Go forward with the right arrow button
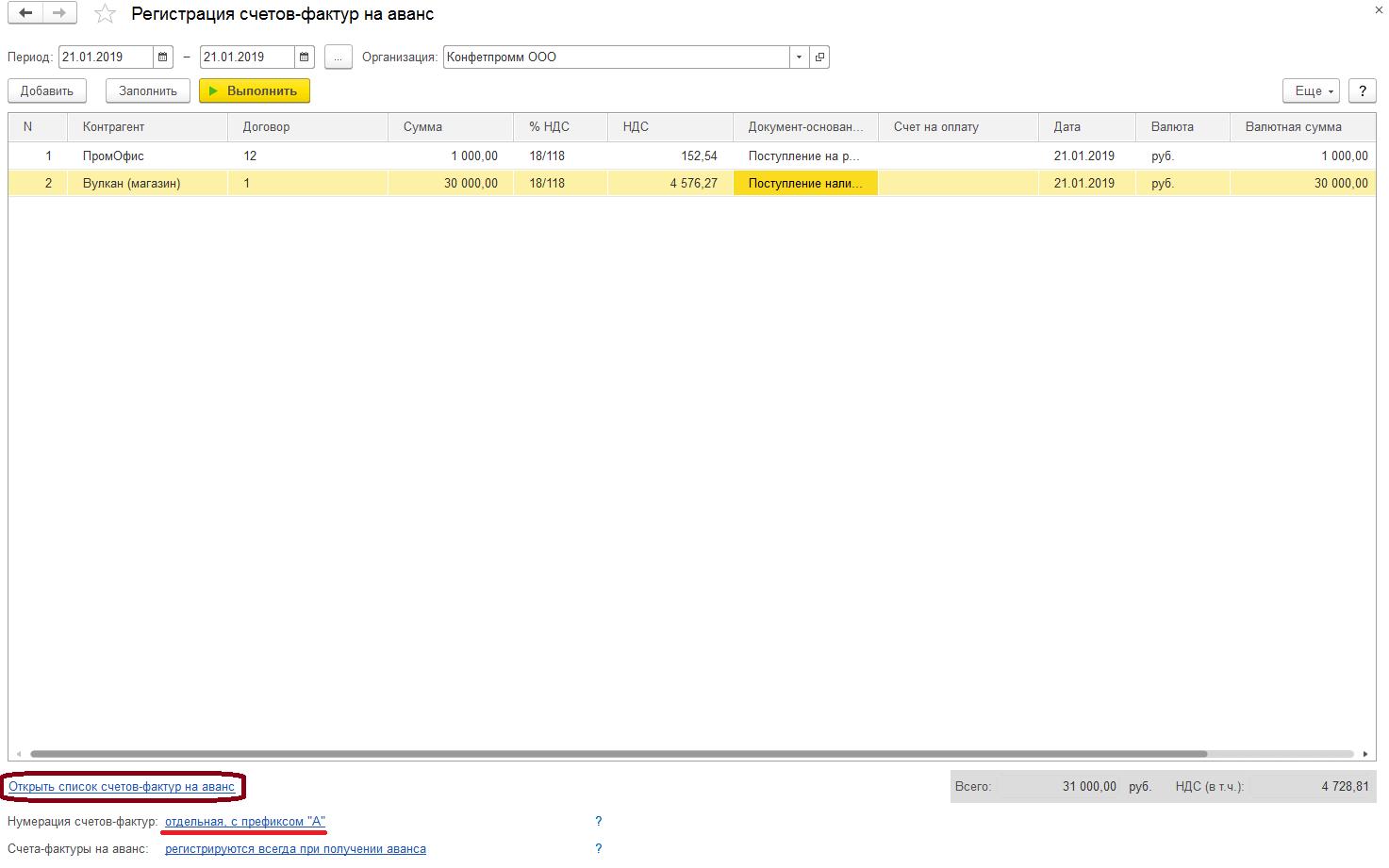This screenshot has height=868, width=1389. click(59, 13)
